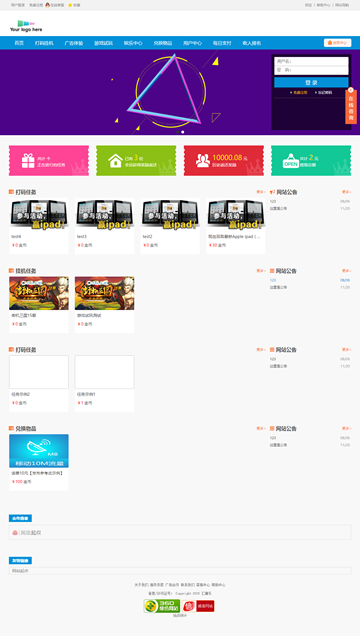Image resolution: width=360 pixels, height=636 pixels.
Task: Select the first carousel dot on the banner
Action: coord(178,132)
